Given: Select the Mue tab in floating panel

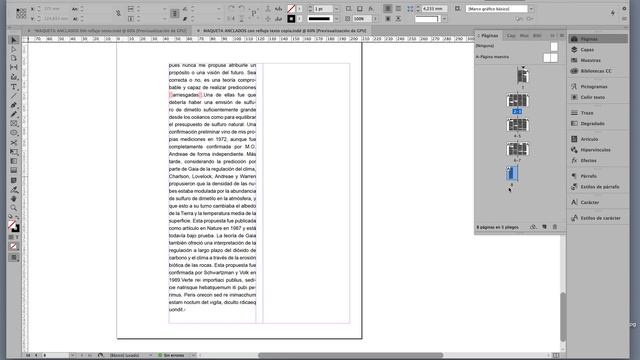Looking at the screenshot, I should pos(524,36).
